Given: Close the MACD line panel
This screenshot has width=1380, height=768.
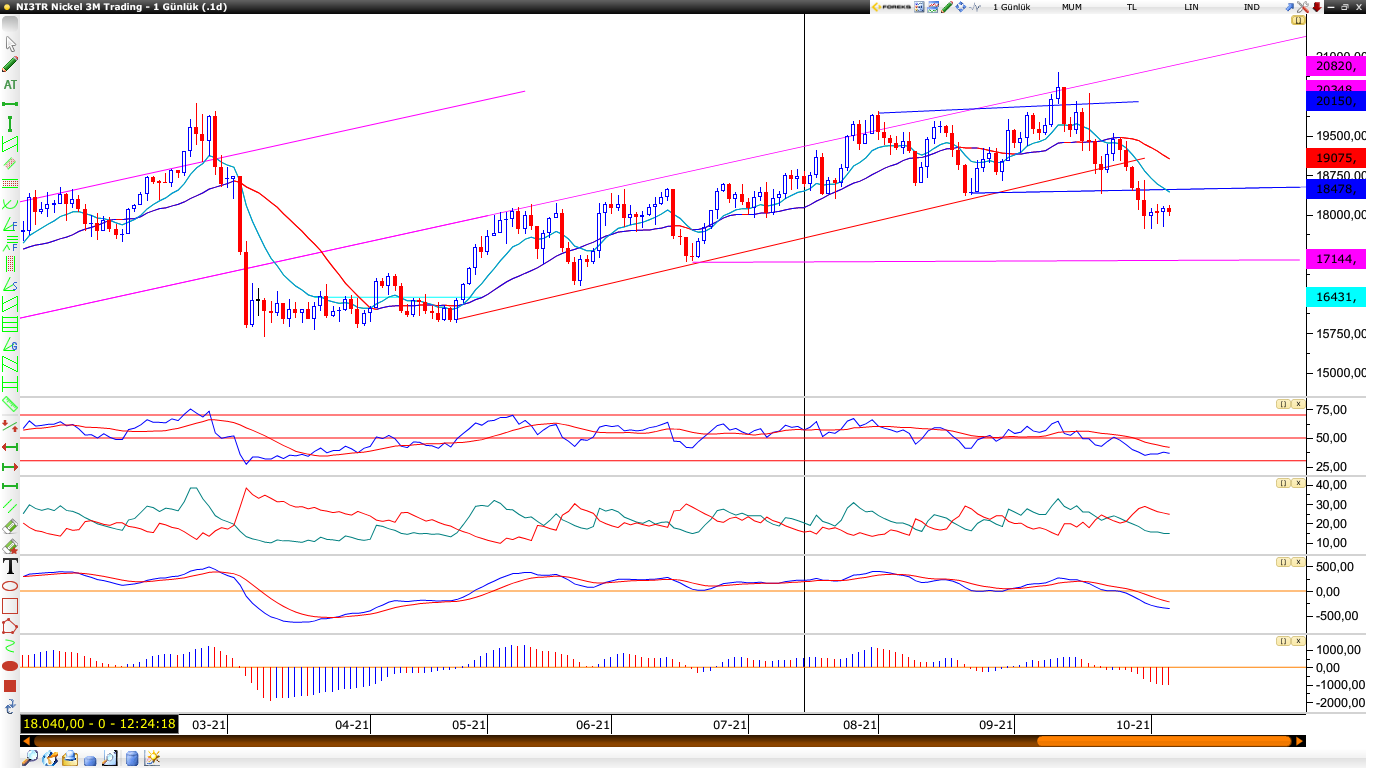Looking at the screenshot, I should pyautogui.click(x=1298, y=562).
